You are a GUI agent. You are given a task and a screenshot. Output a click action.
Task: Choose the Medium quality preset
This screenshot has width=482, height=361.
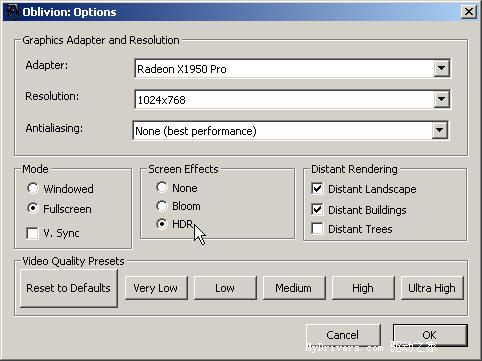point(294,288)
